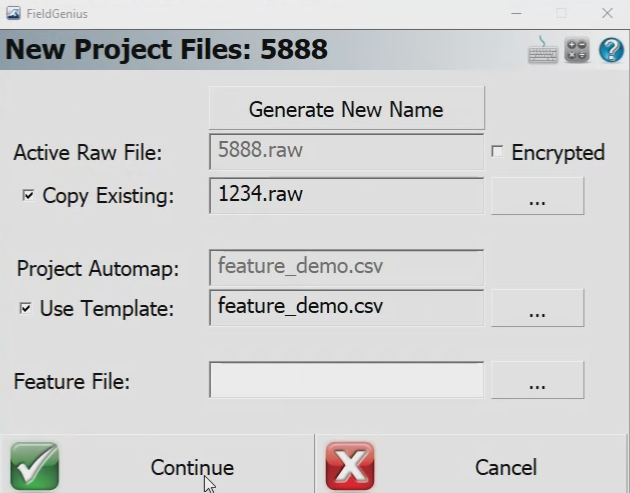Click the Project Automap text field

click(346, 267)
